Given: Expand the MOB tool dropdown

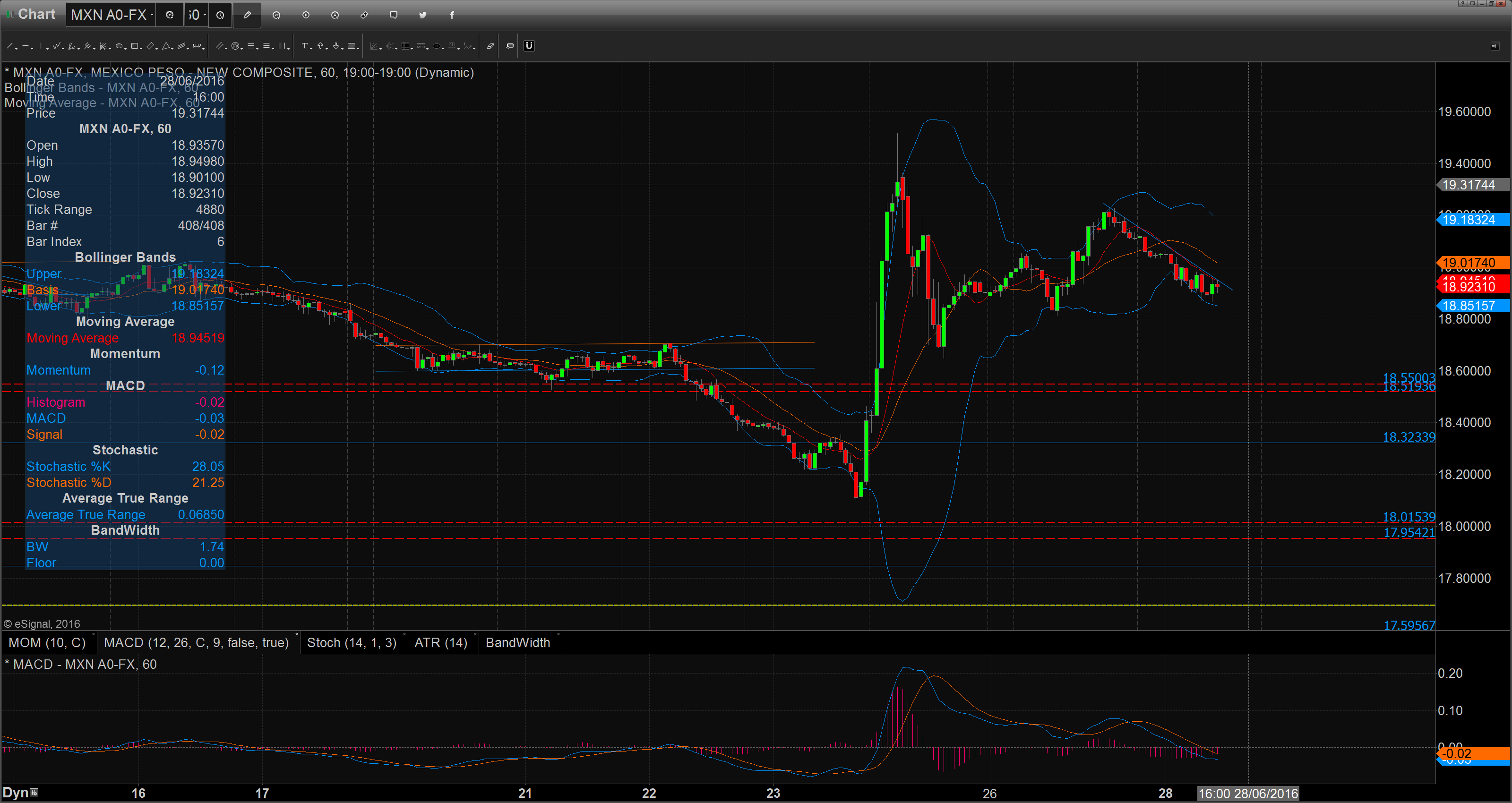Looking at the screenshot, I should 428,48.
